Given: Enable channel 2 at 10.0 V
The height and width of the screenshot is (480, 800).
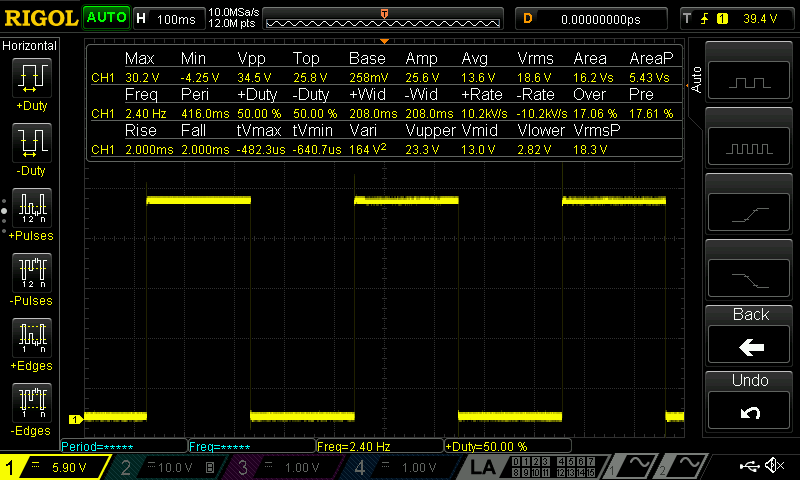Looking at the screenshot, I should 164,467.
